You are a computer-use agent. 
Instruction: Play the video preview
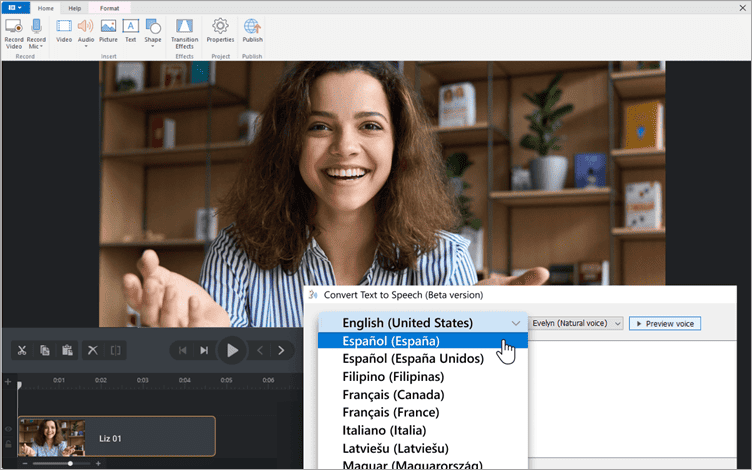click(x=232, y=351)
